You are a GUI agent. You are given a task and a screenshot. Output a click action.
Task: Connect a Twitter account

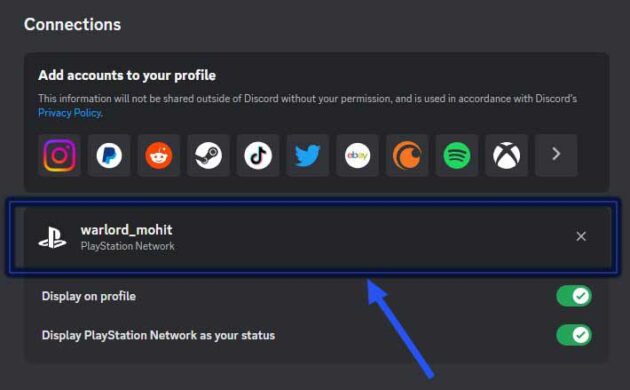[x=308, y=155]
